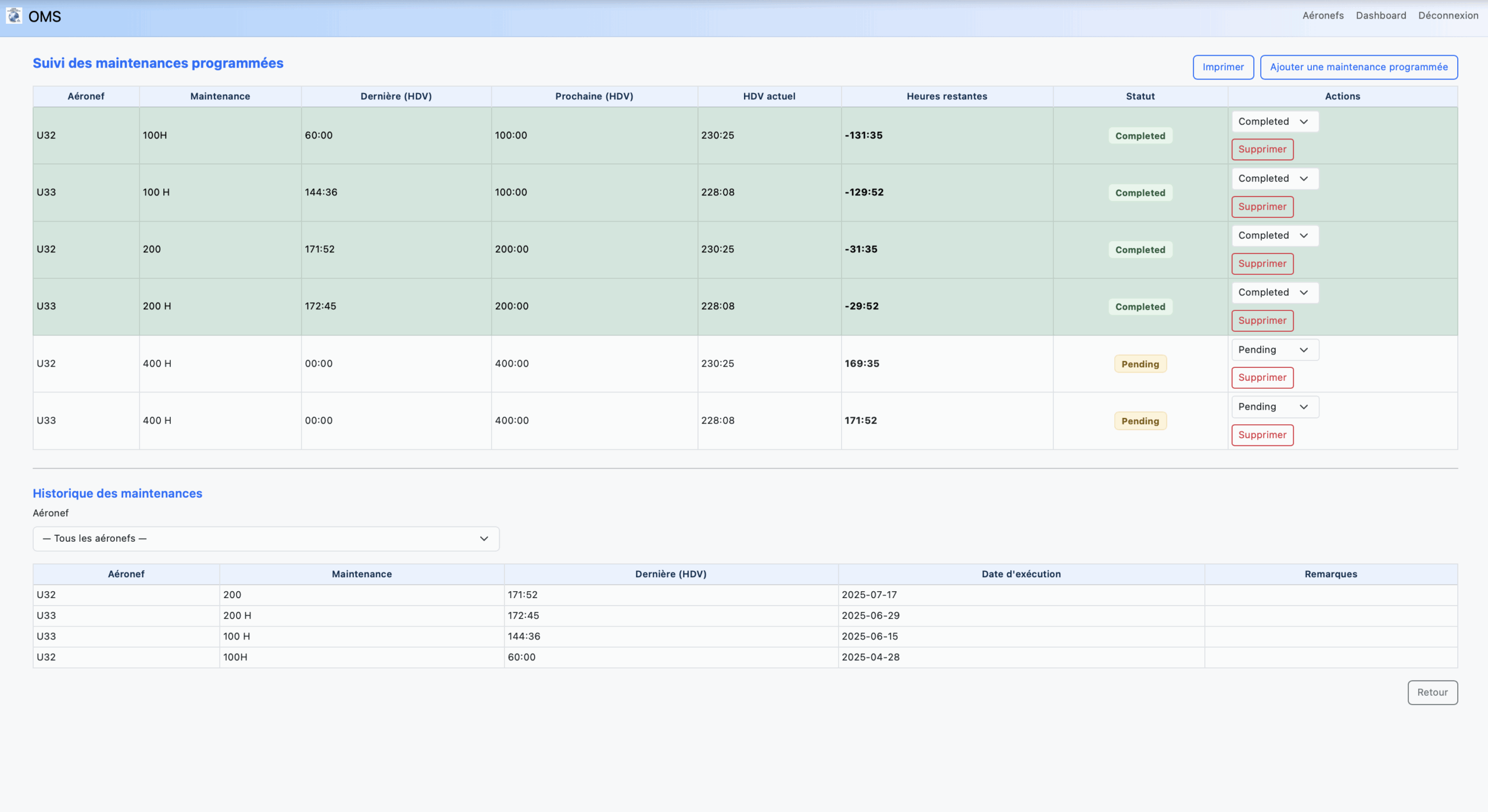Open the Aéronefs menu item

[x=1322, y=16]
